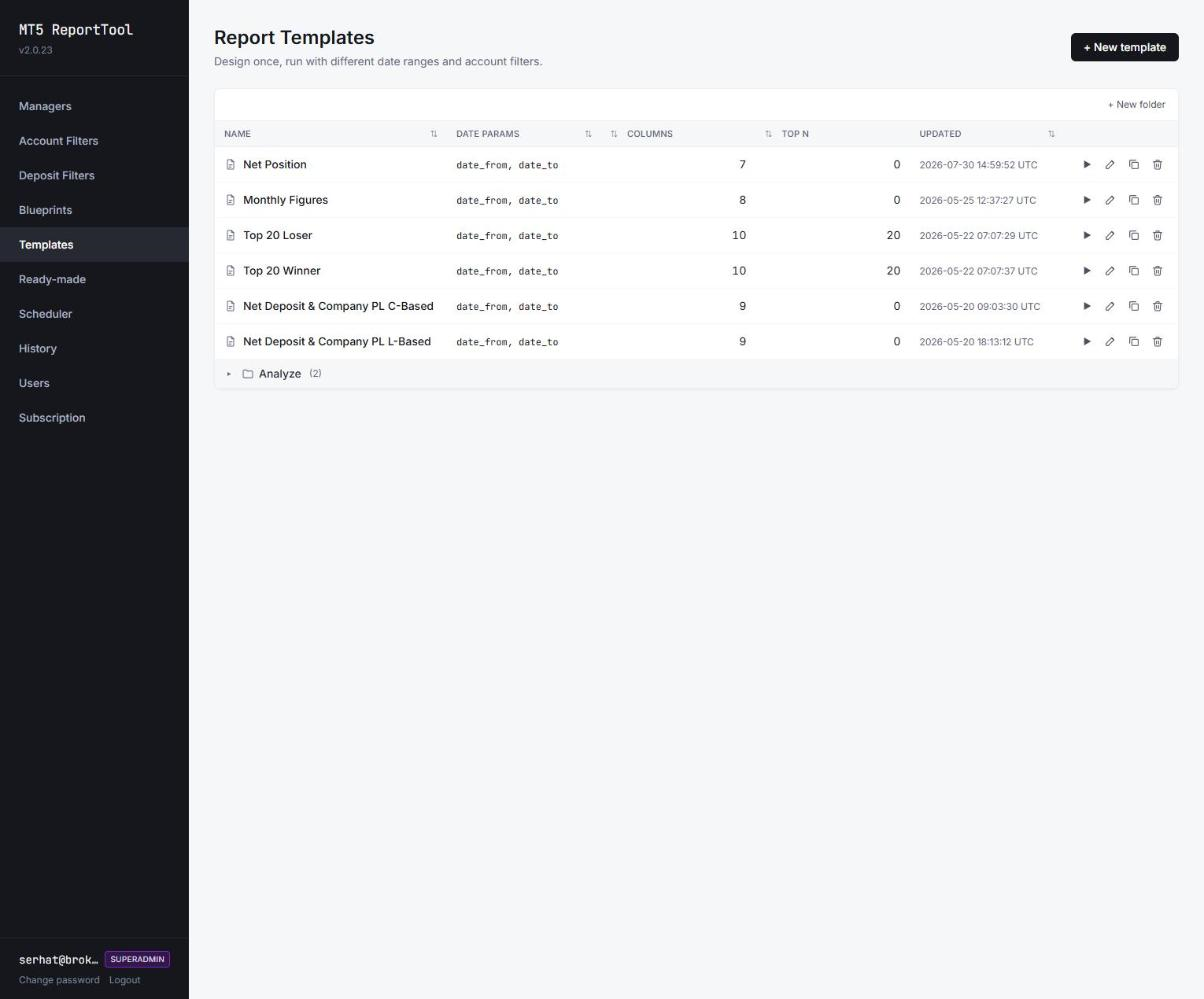
Task: Click the SUPERADMIN badge
Action: [x=137, y=959]
